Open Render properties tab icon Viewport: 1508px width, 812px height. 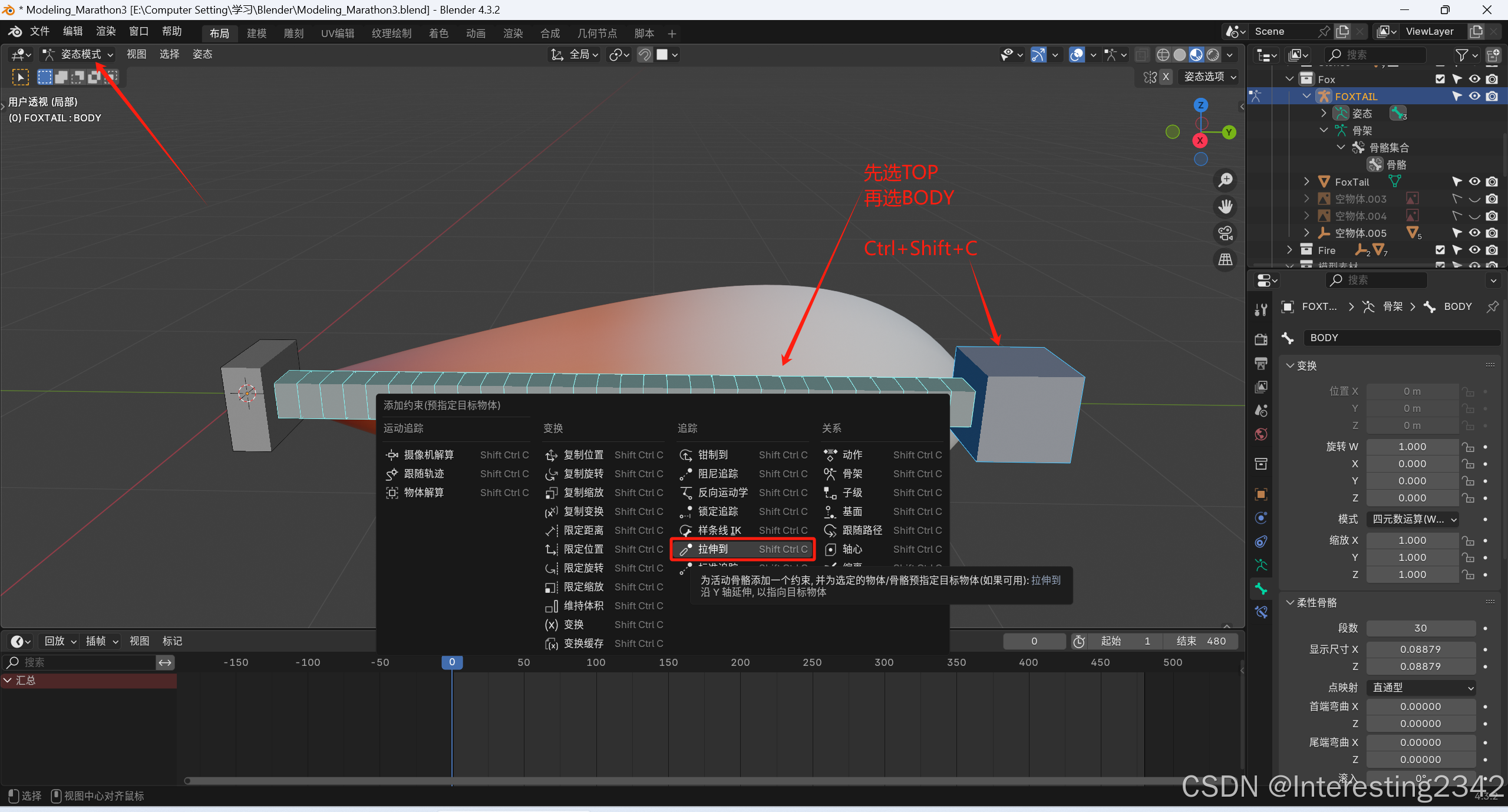pyautogui.click(x=1261, y=339)
